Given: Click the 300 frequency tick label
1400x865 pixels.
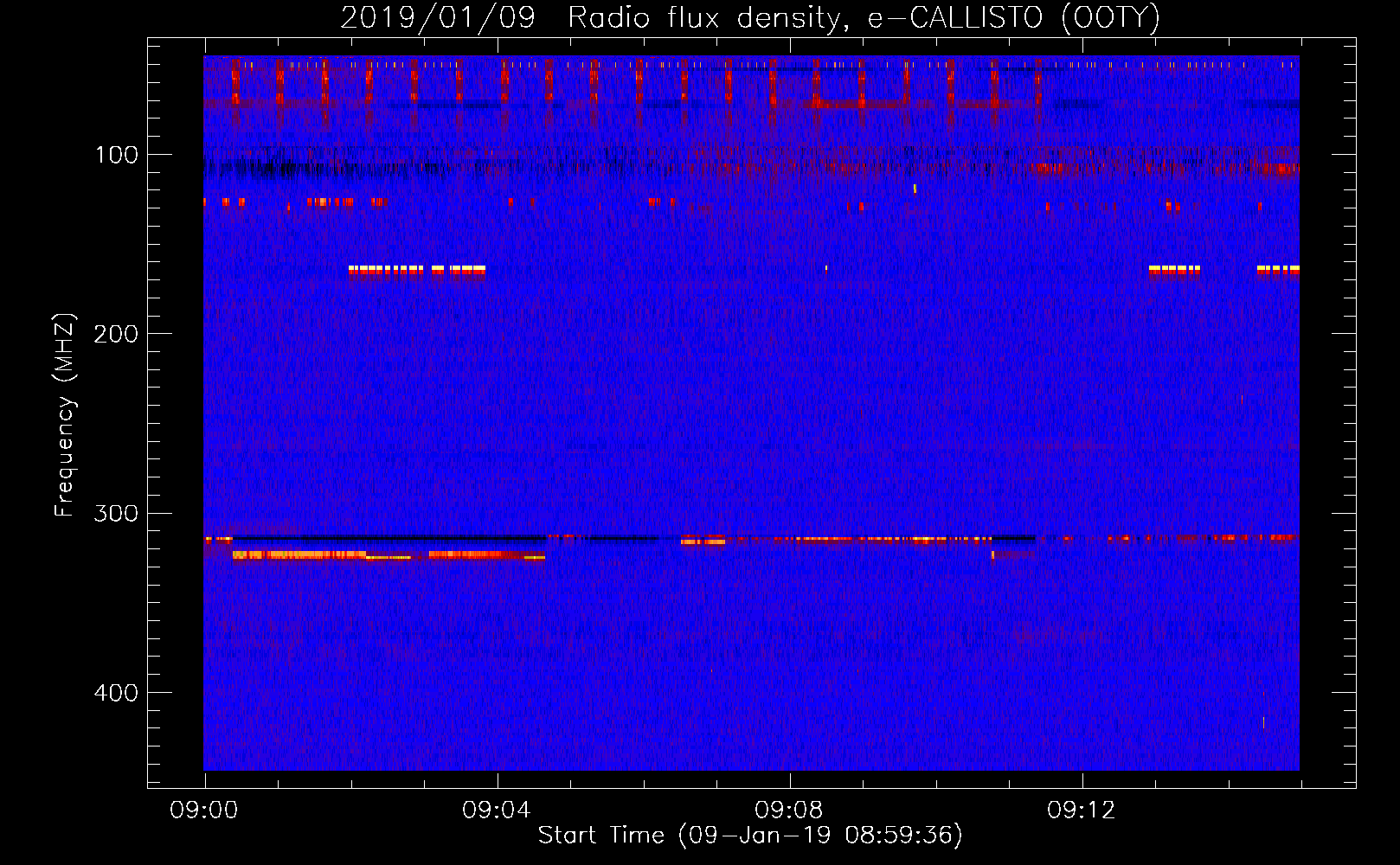Looking at the screenshot, I should point(116,513).
